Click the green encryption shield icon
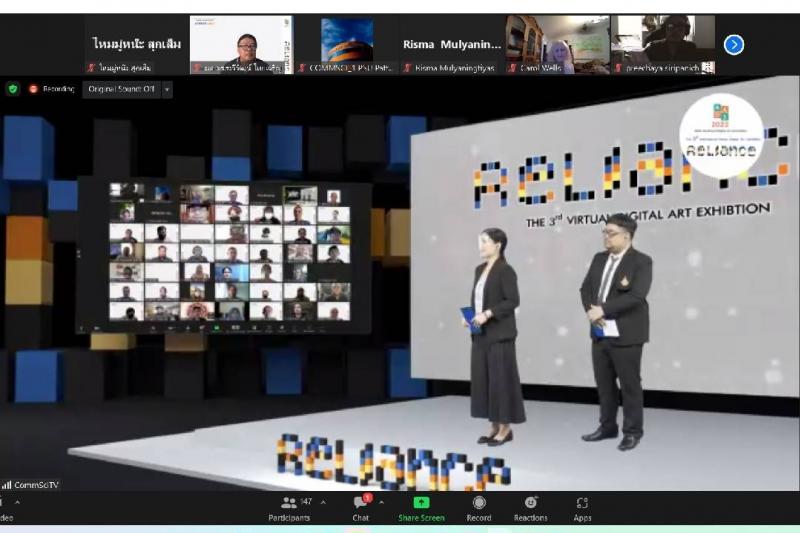Viewport: 800px width, 533px height. click(13, 89)
